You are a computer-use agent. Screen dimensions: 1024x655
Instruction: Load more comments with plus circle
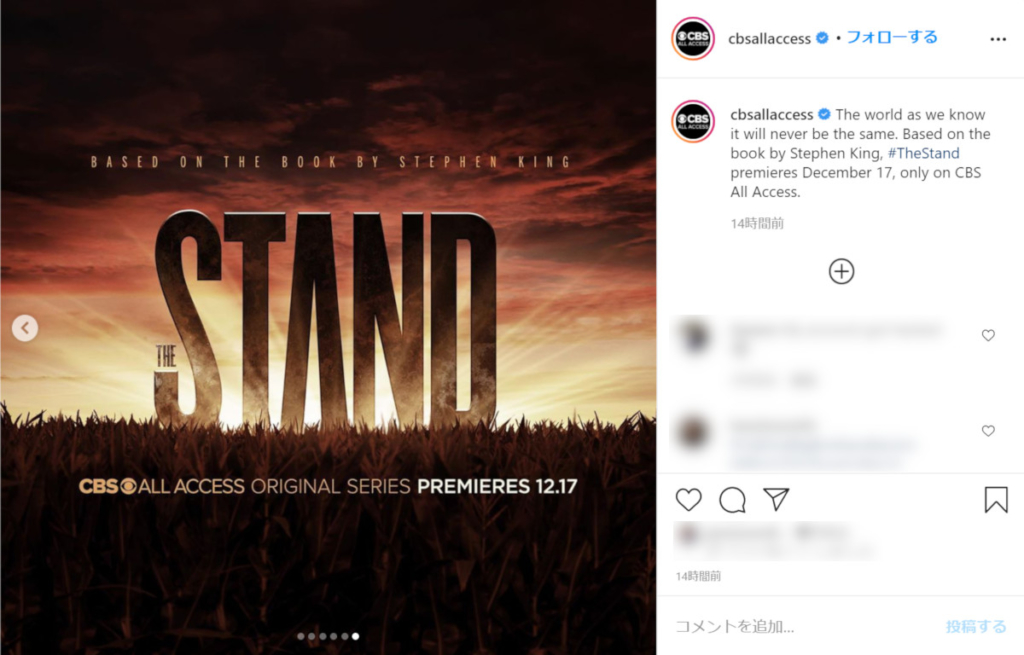pos(841,271)
